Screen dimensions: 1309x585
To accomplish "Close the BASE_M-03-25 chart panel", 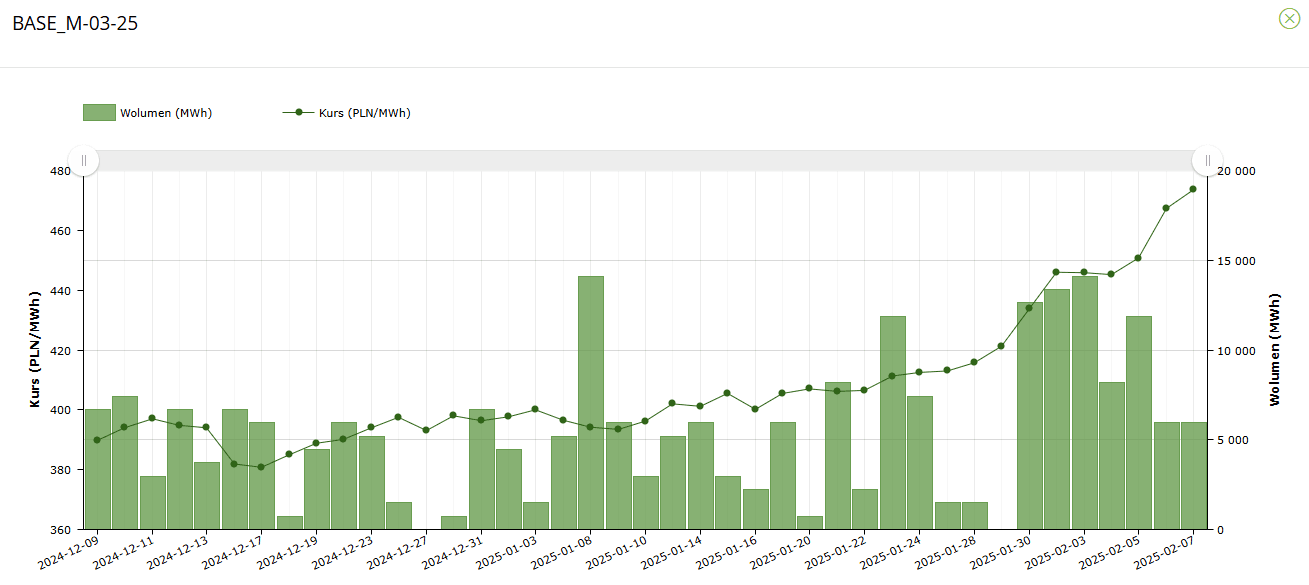I will 1289,18.
